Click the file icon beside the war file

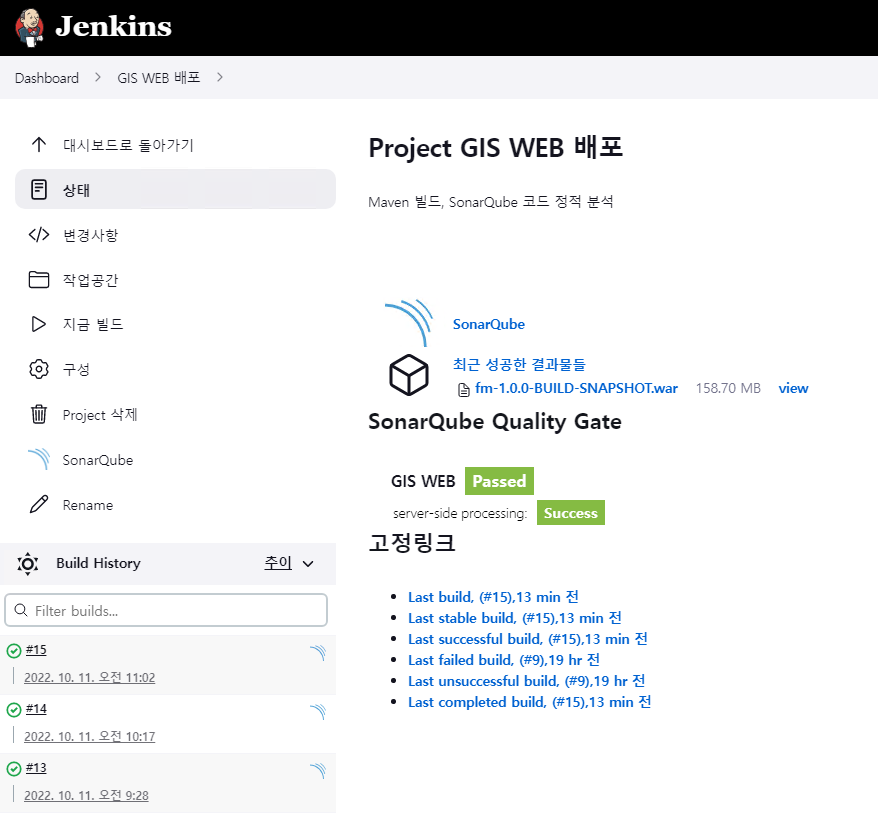pyautogui.click(x=464, y=390)
